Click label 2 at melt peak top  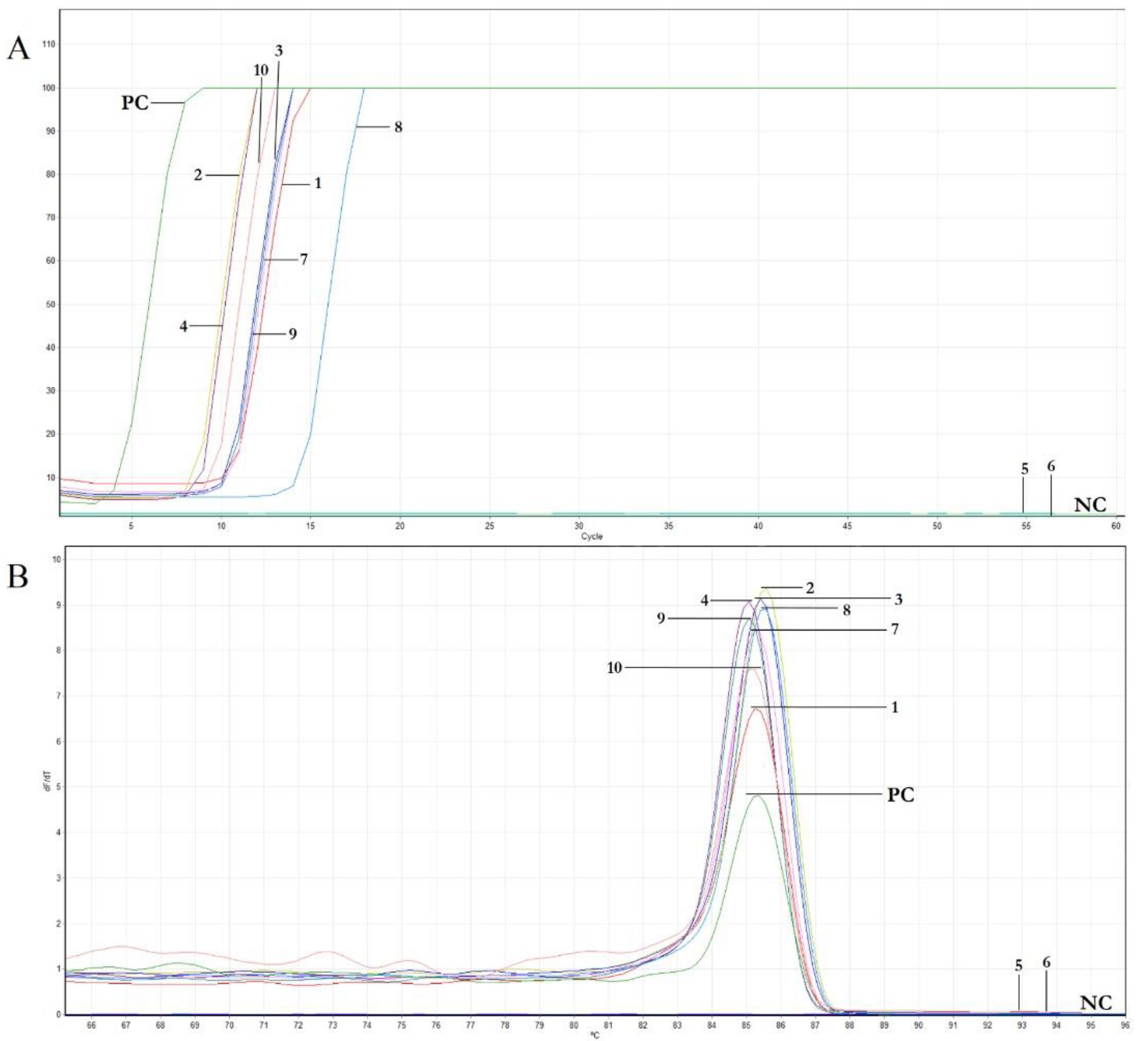pos(810,588)
